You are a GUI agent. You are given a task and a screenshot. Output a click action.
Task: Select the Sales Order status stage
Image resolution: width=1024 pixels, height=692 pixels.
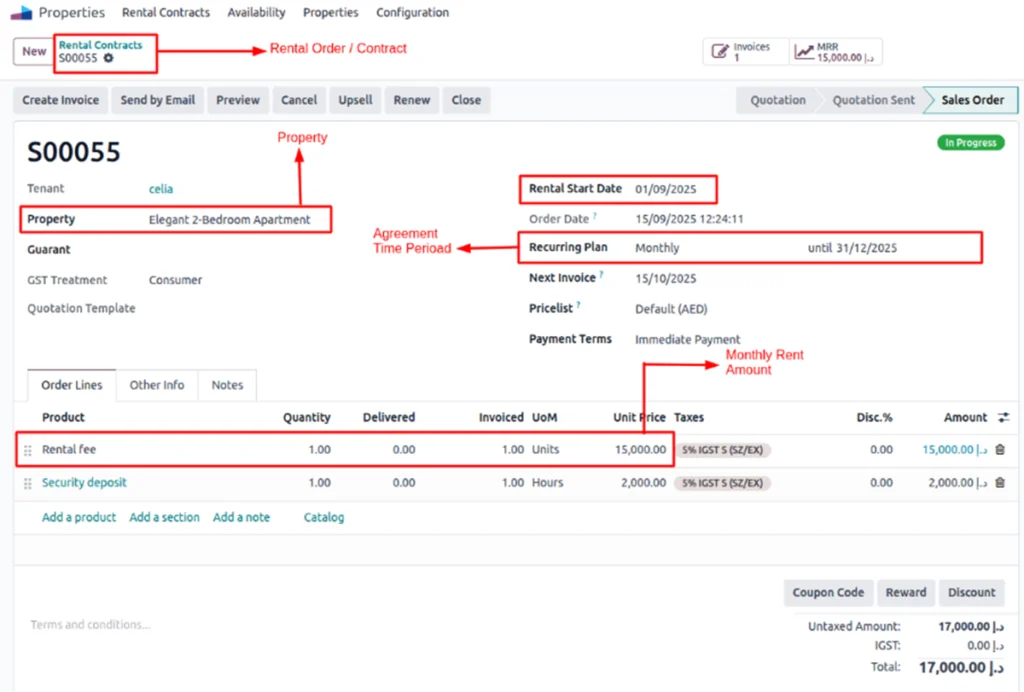click(972, 100)
